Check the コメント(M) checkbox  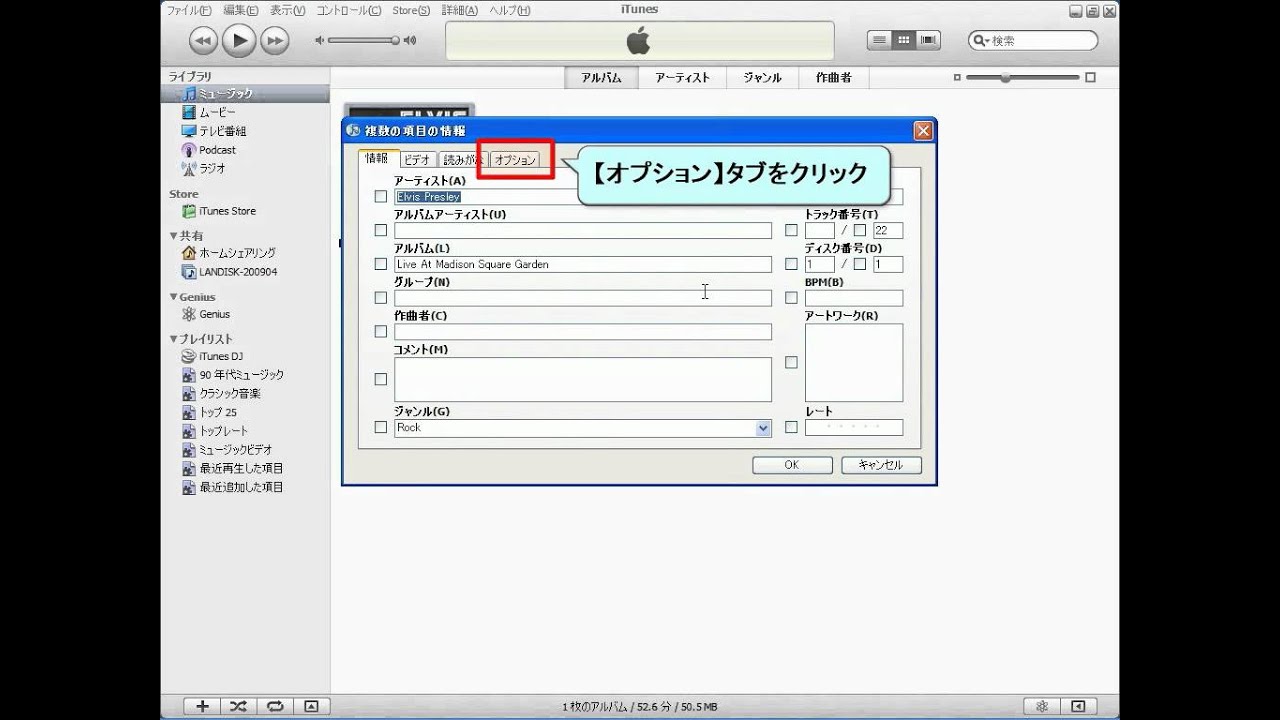tap(381, 379)
